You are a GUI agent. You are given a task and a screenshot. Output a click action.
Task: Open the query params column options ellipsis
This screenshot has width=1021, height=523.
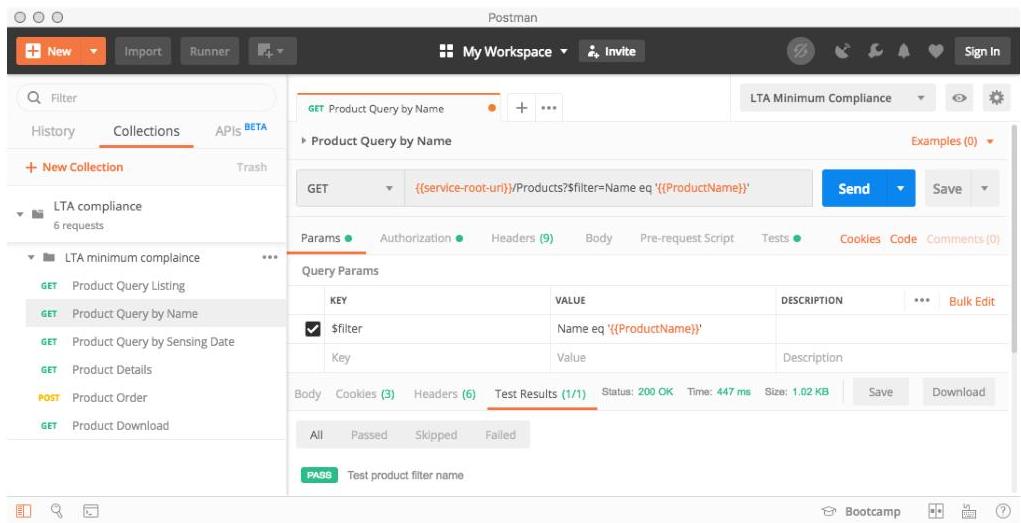point(921,300)
